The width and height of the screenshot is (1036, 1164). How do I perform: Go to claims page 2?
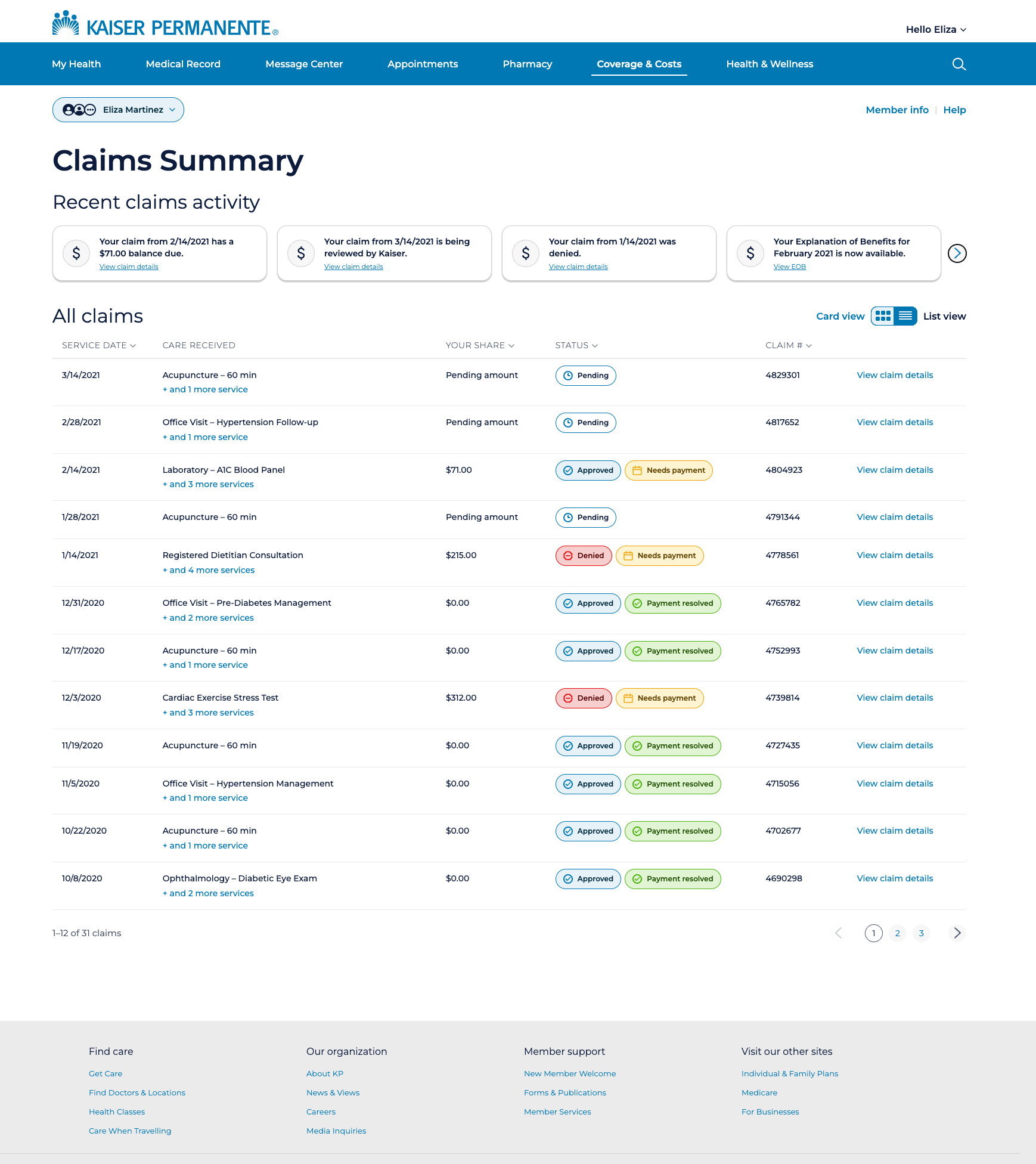(897, 933)
